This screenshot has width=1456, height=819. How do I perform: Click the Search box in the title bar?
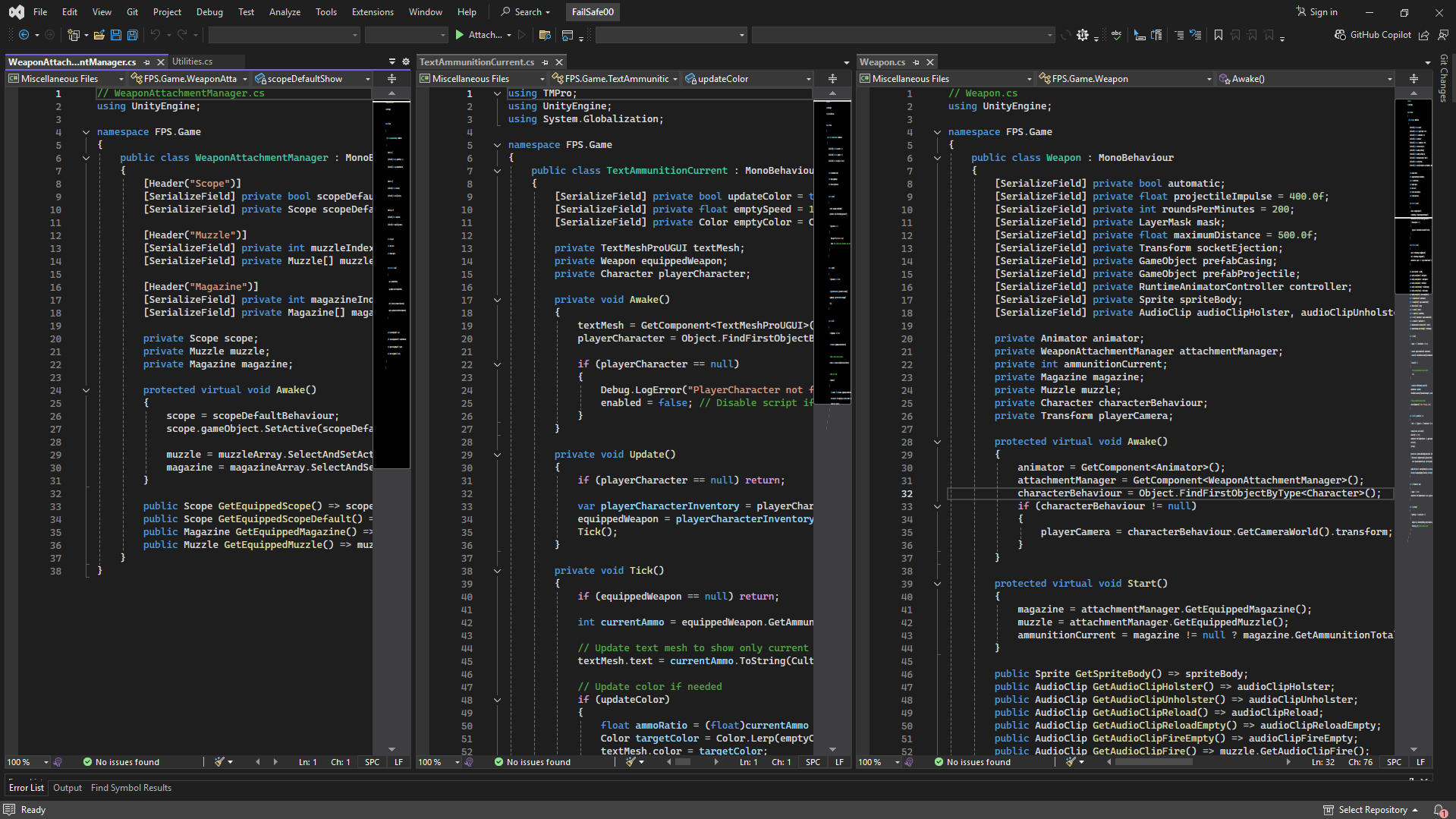(526, 12)
